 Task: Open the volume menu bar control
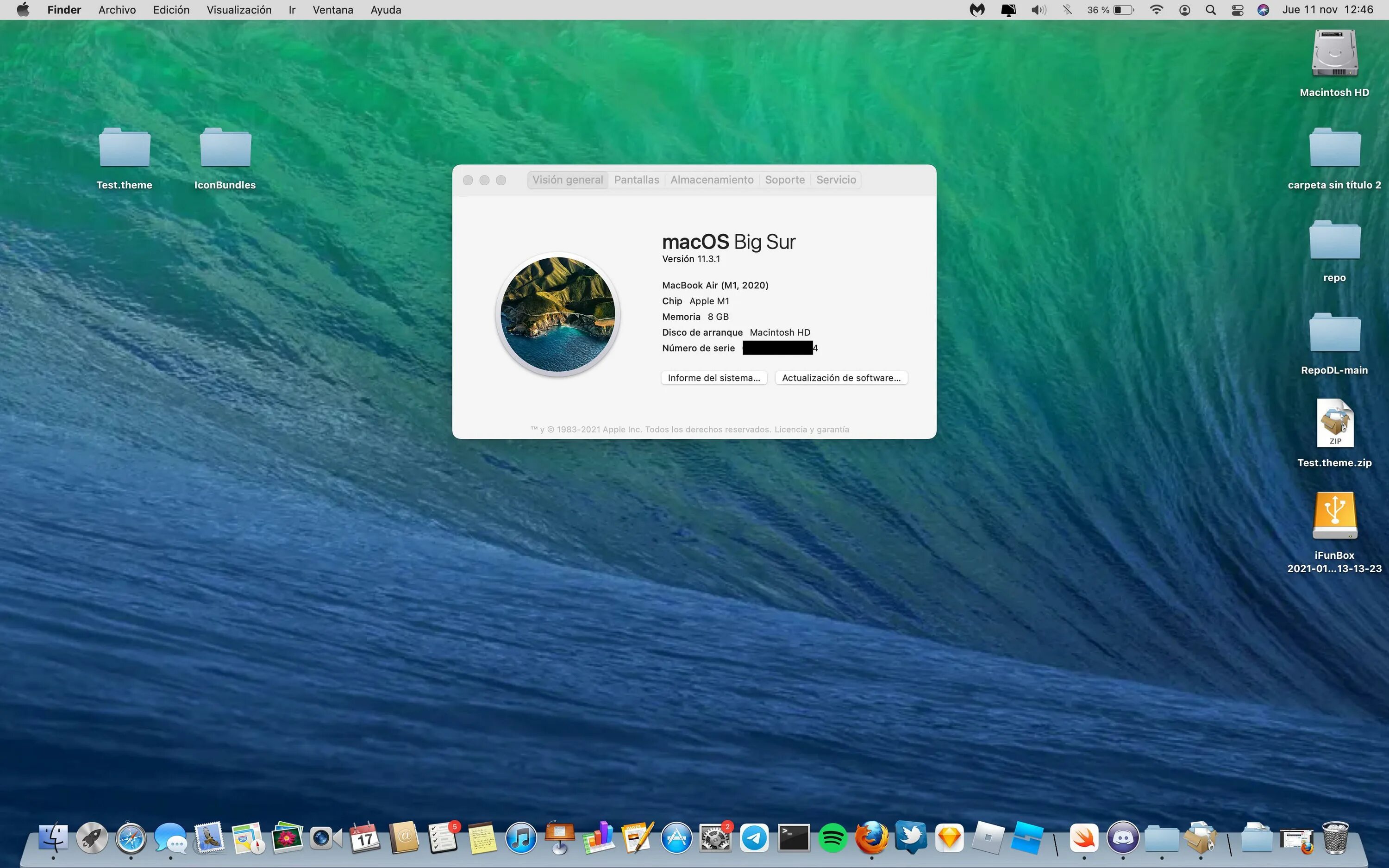pyautogui.click(x=1039, y=10)
